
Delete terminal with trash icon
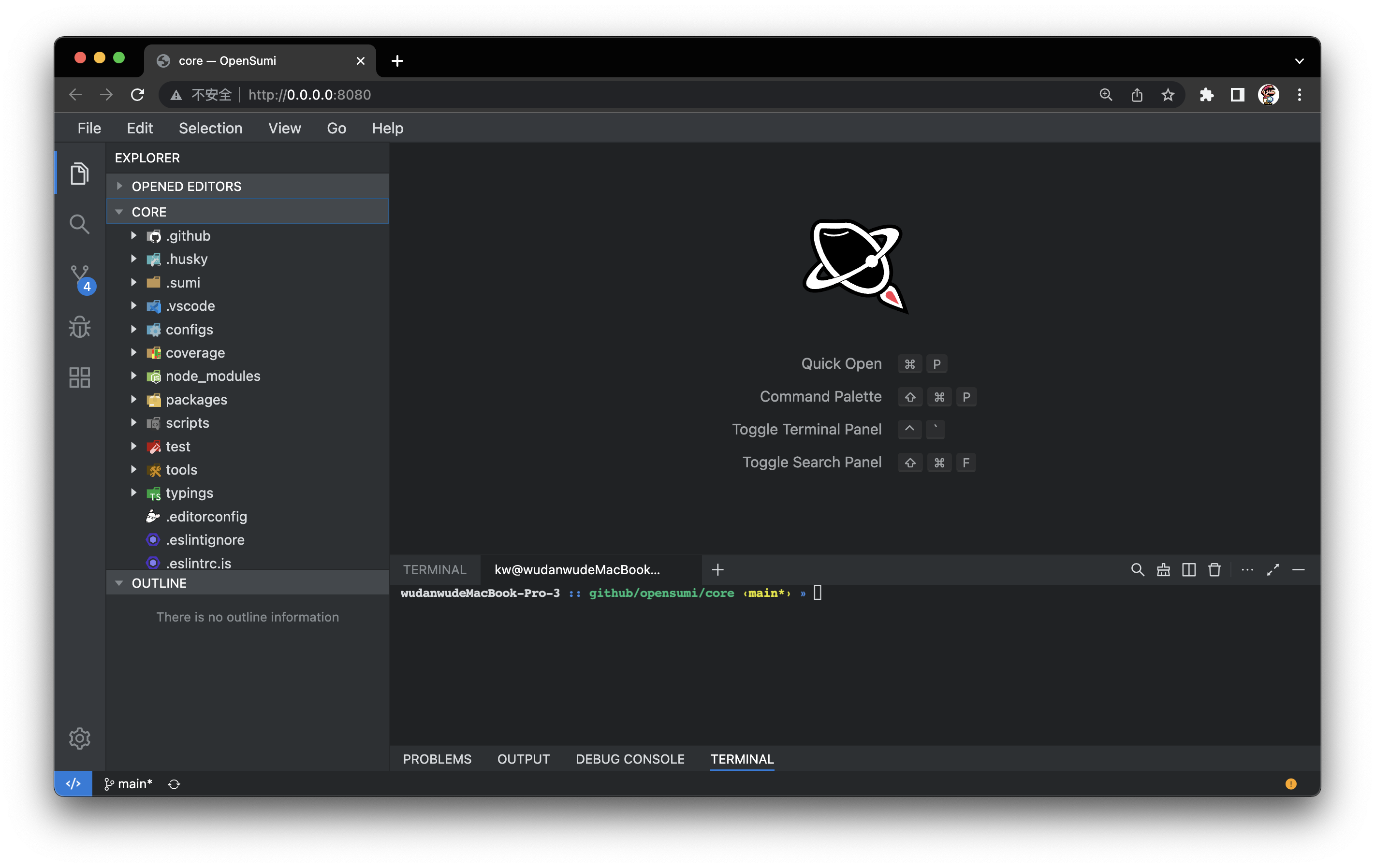click(x=1214, y=569)
